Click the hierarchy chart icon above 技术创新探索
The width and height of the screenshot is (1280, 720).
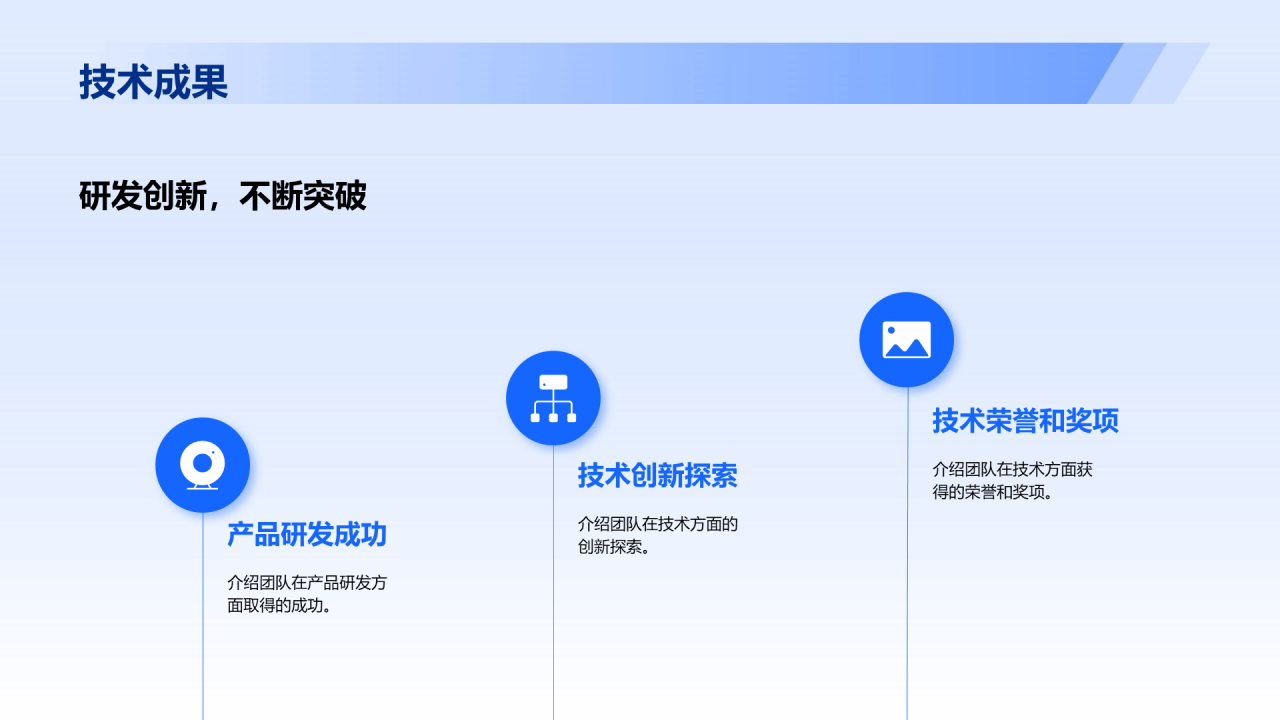point(553,398)
